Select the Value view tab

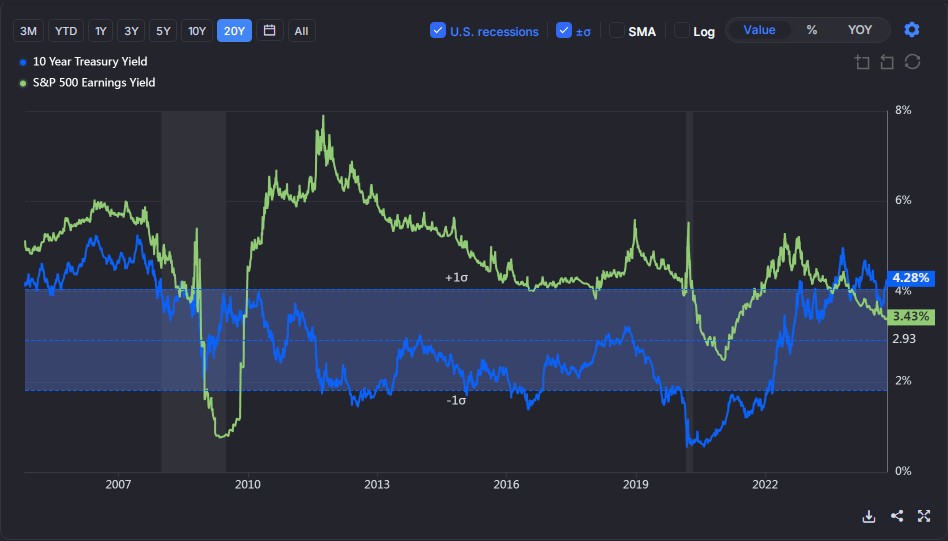(x=759, y=30)
